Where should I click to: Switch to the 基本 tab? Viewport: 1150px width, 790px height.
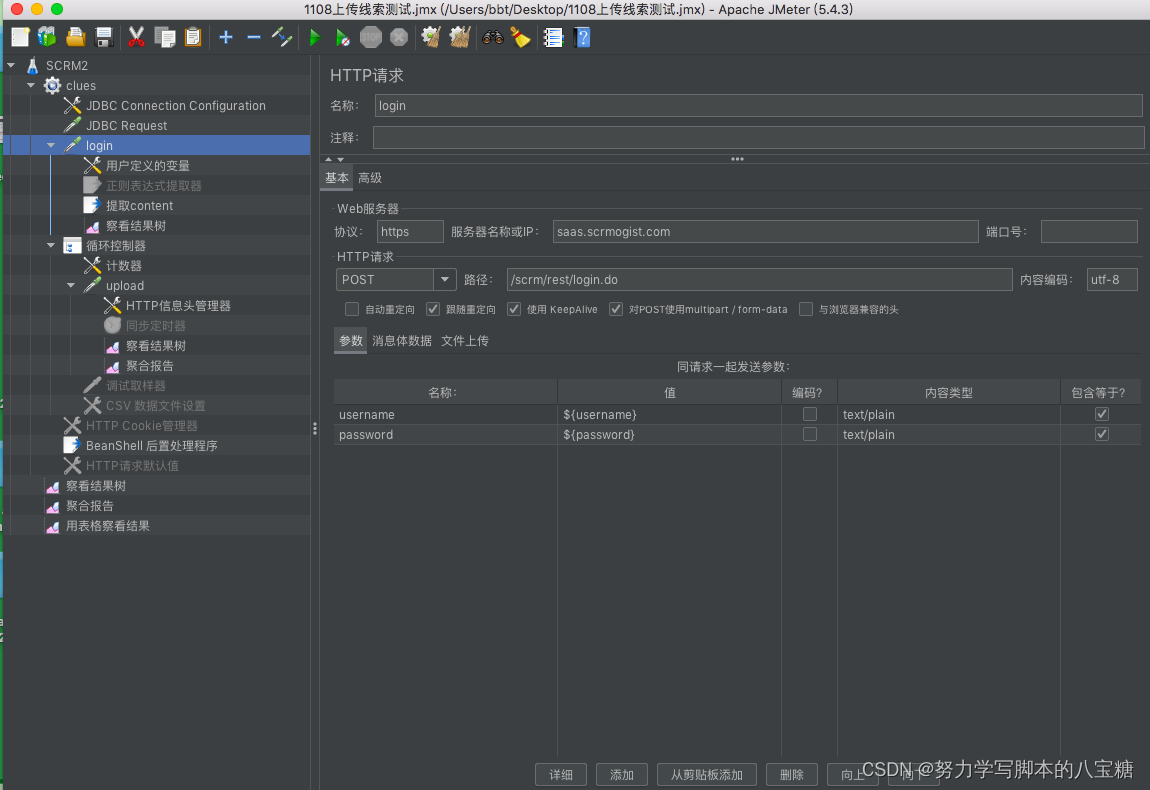337,178
